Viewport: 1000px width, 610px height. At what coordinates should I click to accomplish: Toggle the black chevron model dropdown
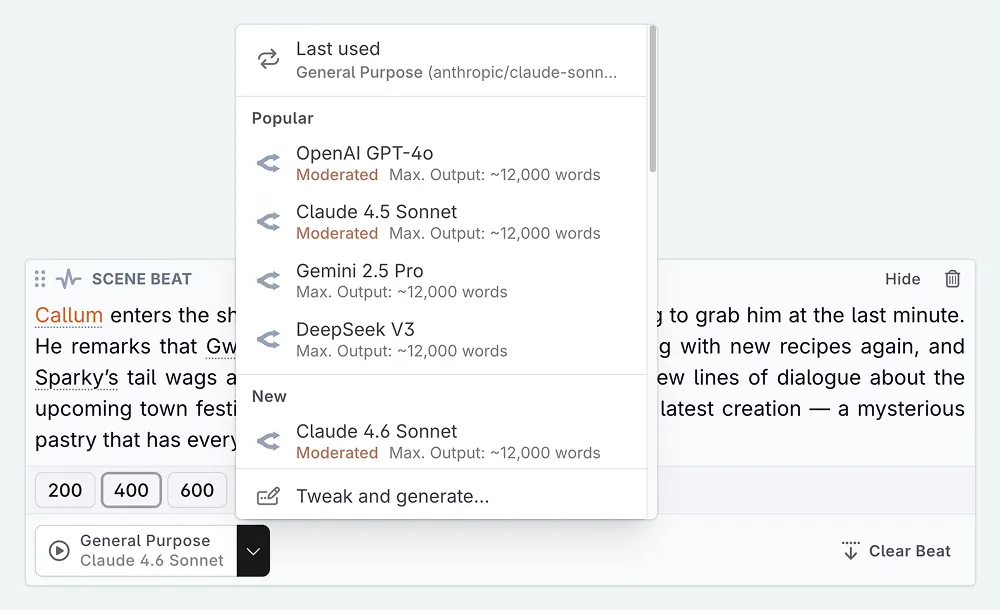(x=253, y=551)
